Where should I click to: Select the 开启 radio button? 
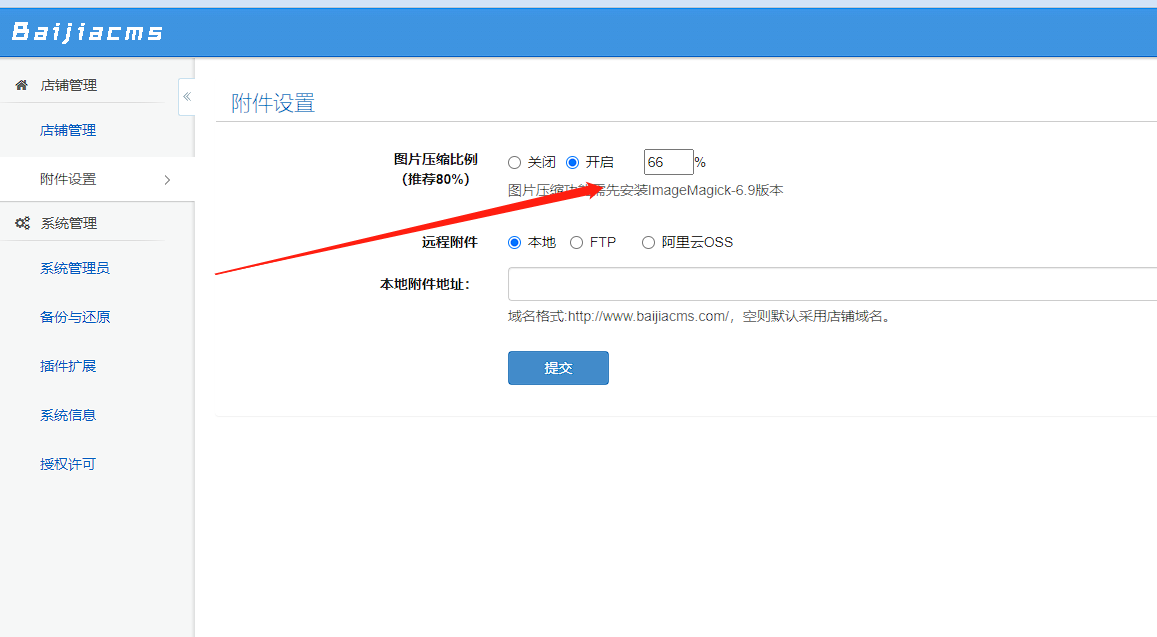[573, 161]
